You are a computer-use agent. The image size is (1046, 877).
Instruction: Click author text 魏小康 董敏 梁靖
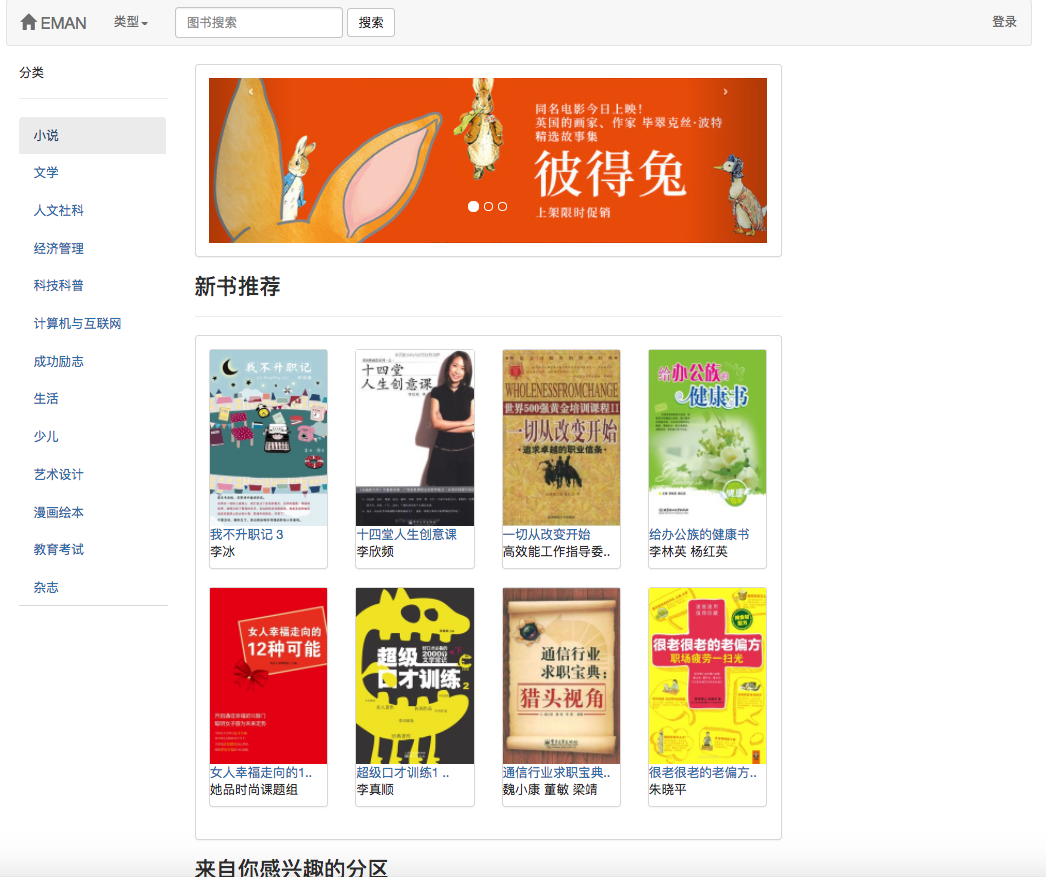(x=550, y=790)
